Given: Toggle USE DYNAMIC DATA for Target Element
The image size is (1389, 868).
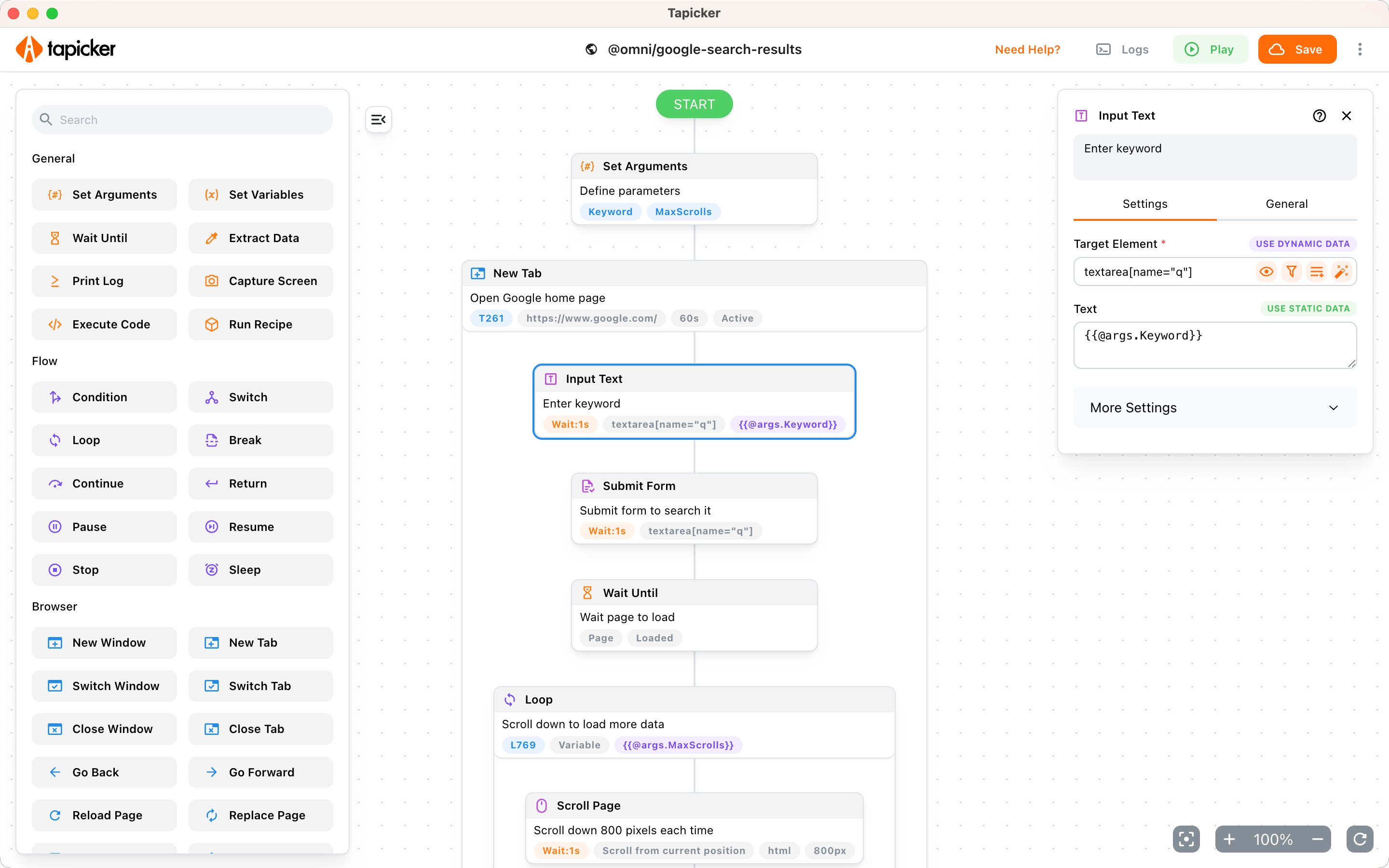Looking at the screenshot, I should [x=1302, y=244].
